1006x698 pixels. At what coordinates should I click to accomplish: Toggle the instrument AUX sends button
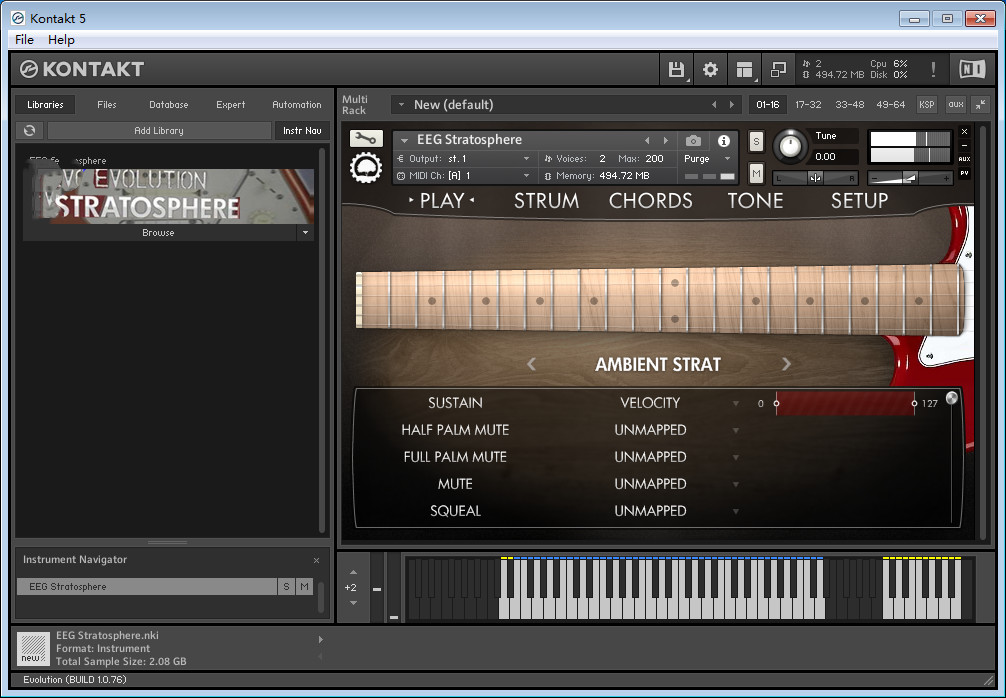click(964, 159)
